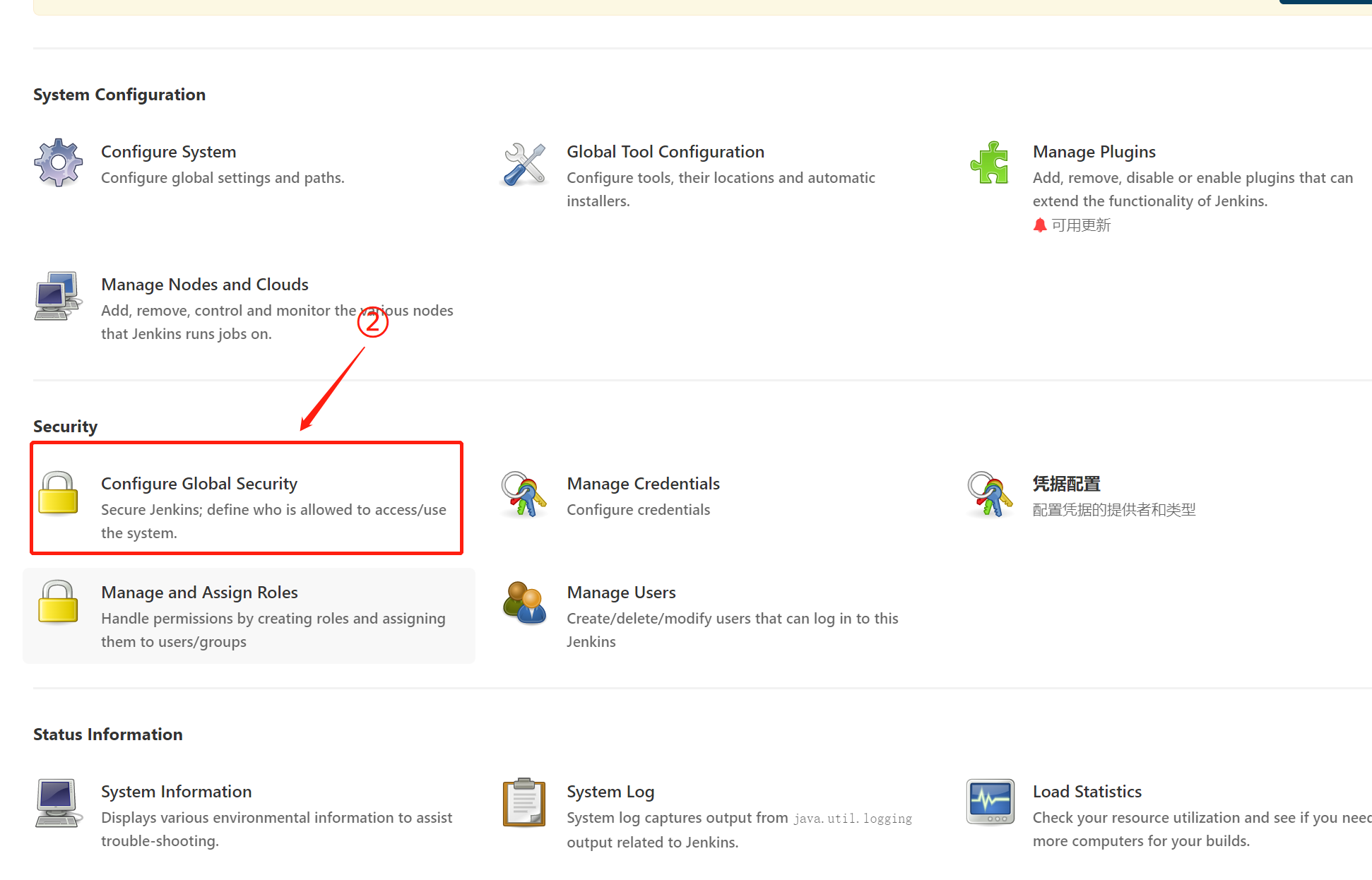Open the Manage Users link

(x=621, y=593)
